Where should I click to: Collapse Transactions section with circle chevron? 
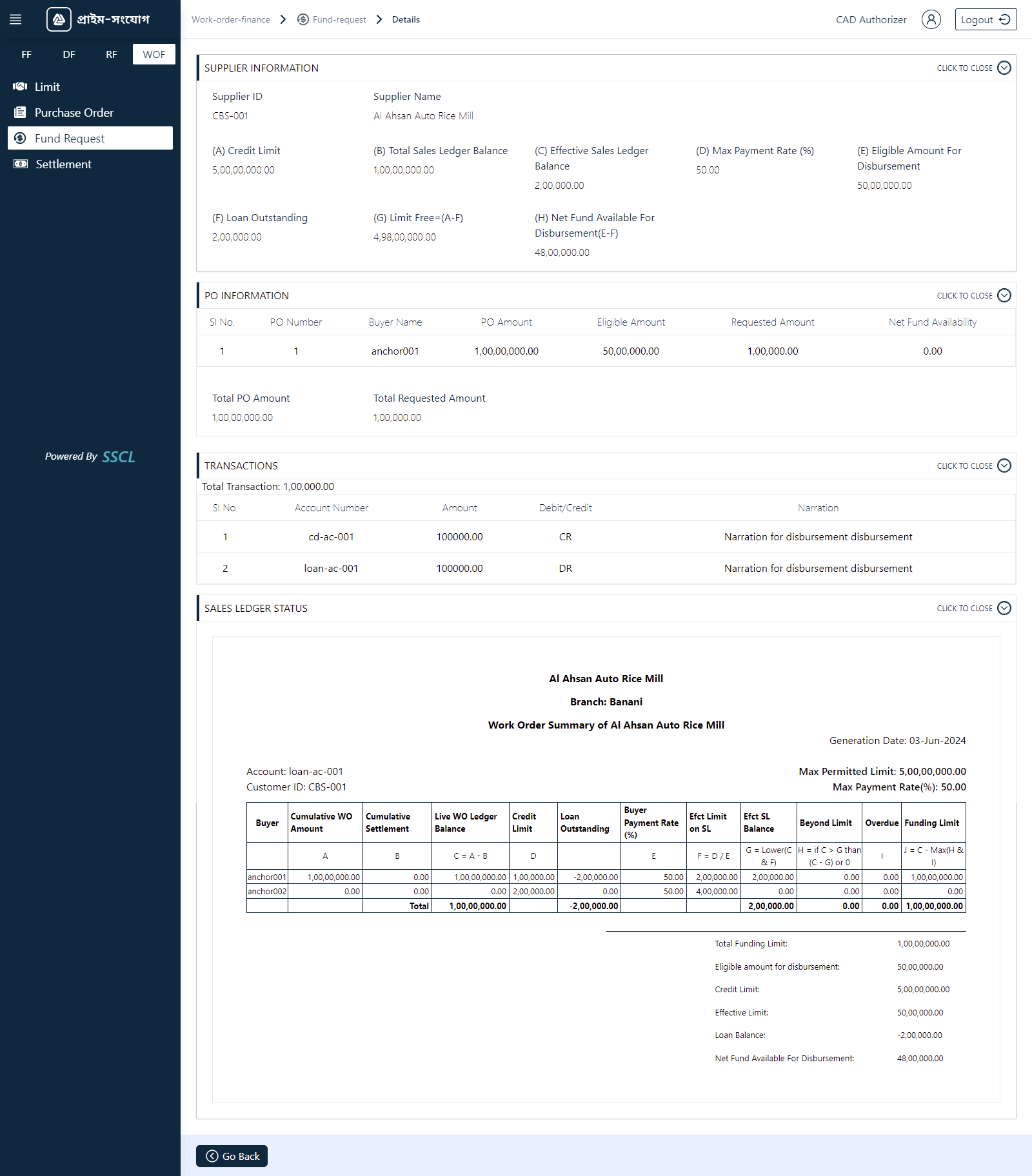coord(1004,465)
